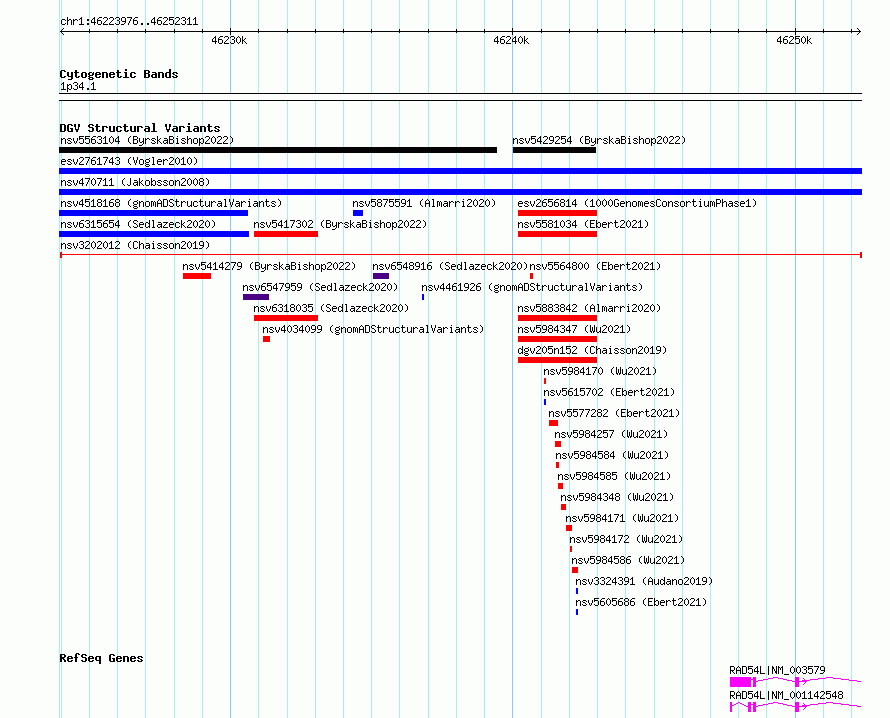The height and width of the screenshot is (718, 890).
Task: Open nsv5984584 (Wu2021) label
Action: 612,455
